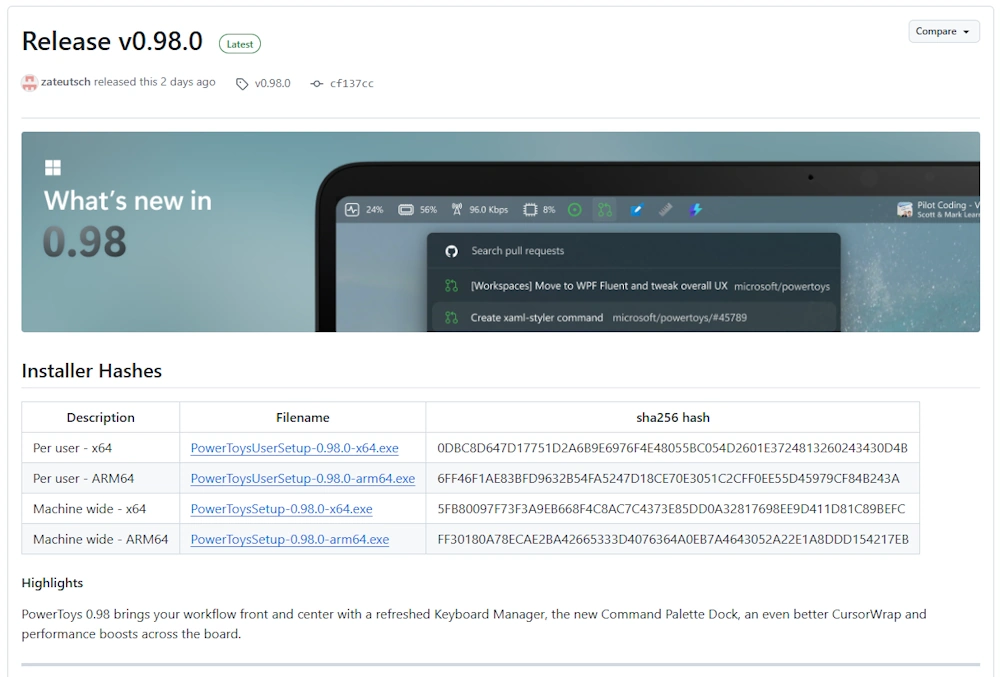
Task: Click the memory icon showing 56%
Action: 406,210
